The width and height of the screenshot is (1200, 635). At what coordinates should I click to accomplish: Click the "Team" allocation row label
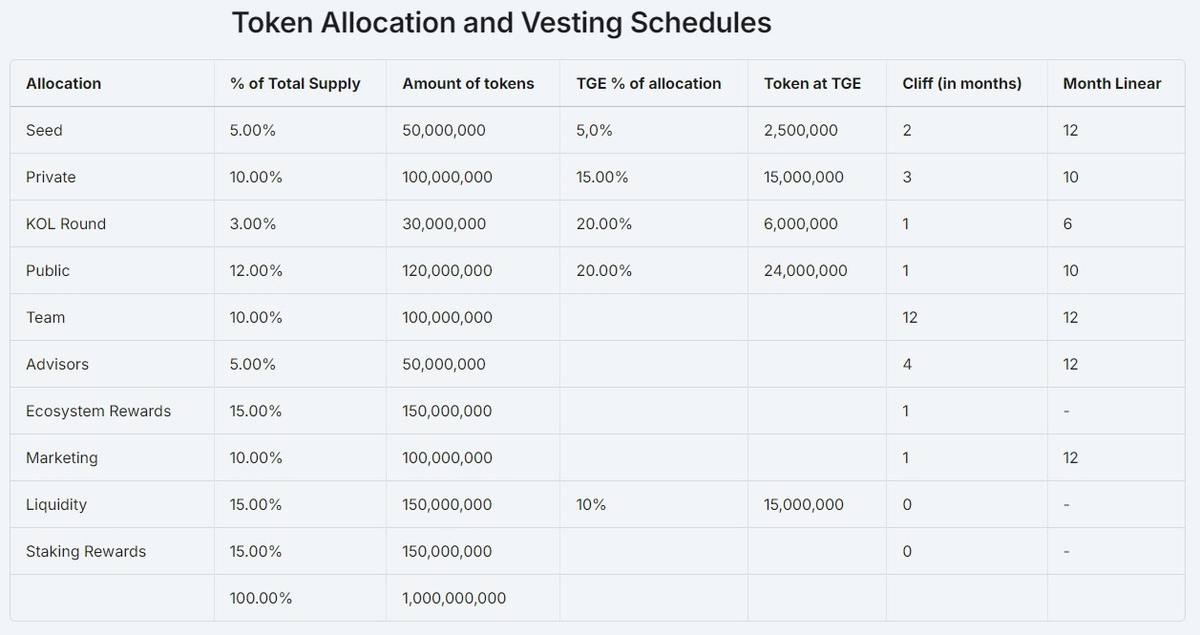[x=45, y=318]
